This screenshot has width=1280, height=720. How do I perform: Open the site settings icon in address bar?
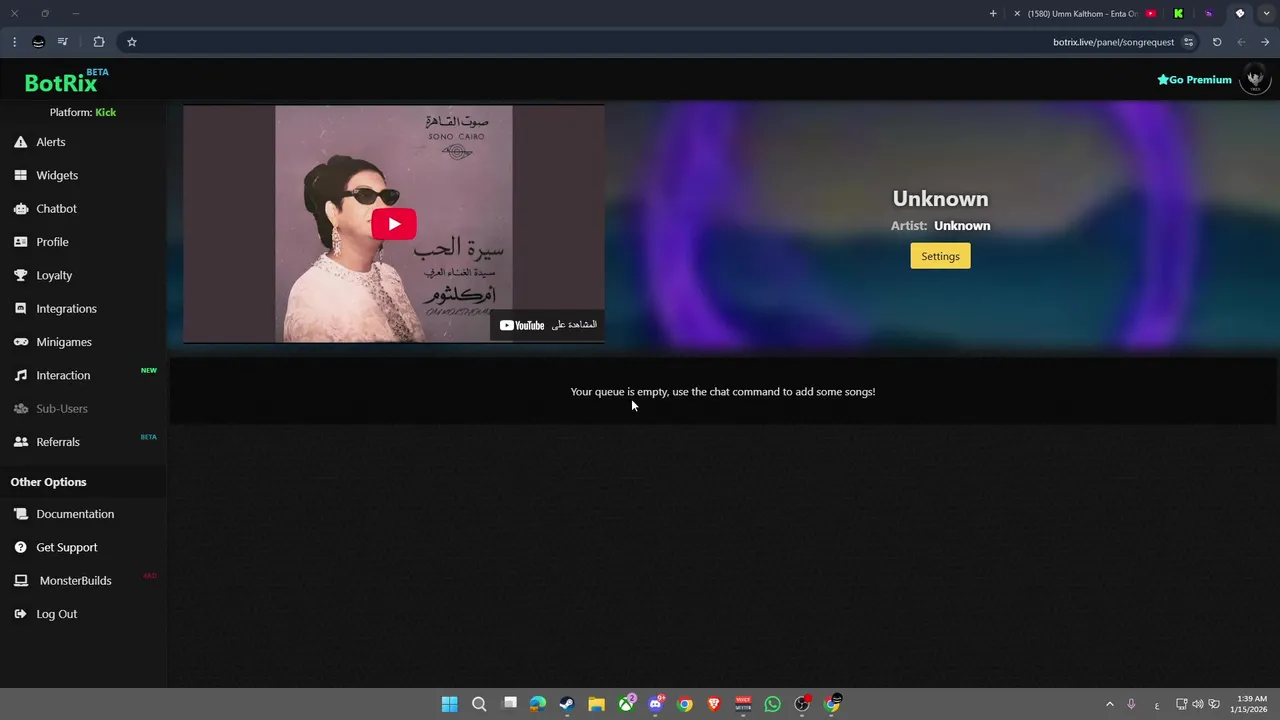[1188, 42]
